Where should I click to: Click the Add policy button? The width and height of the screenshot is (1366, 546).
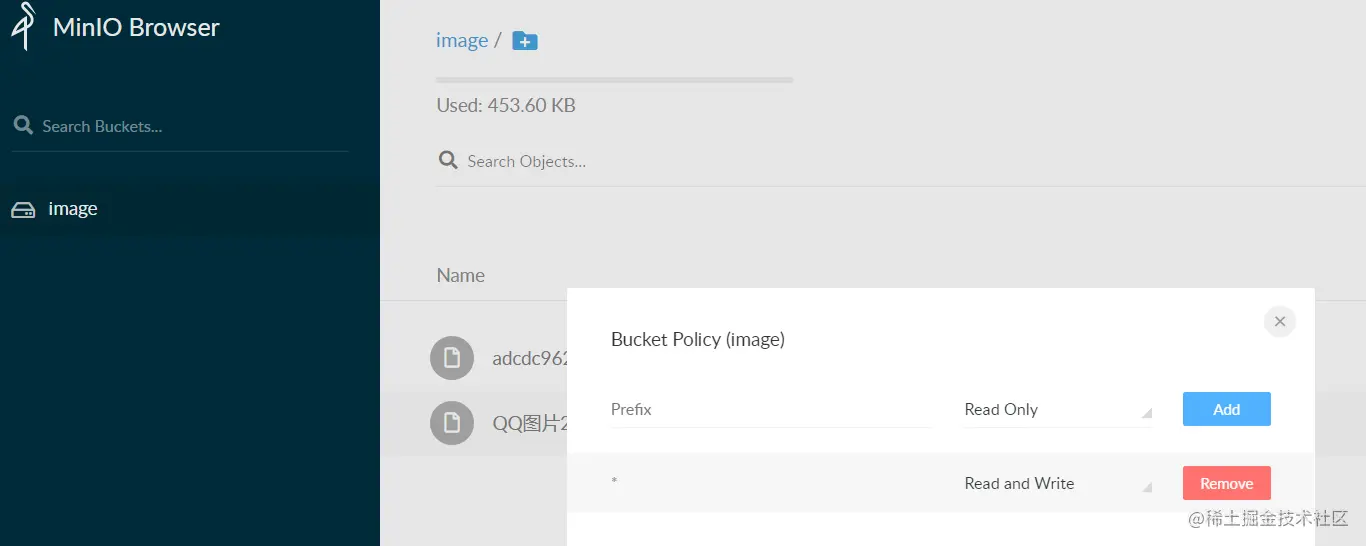coord(1227,409)
